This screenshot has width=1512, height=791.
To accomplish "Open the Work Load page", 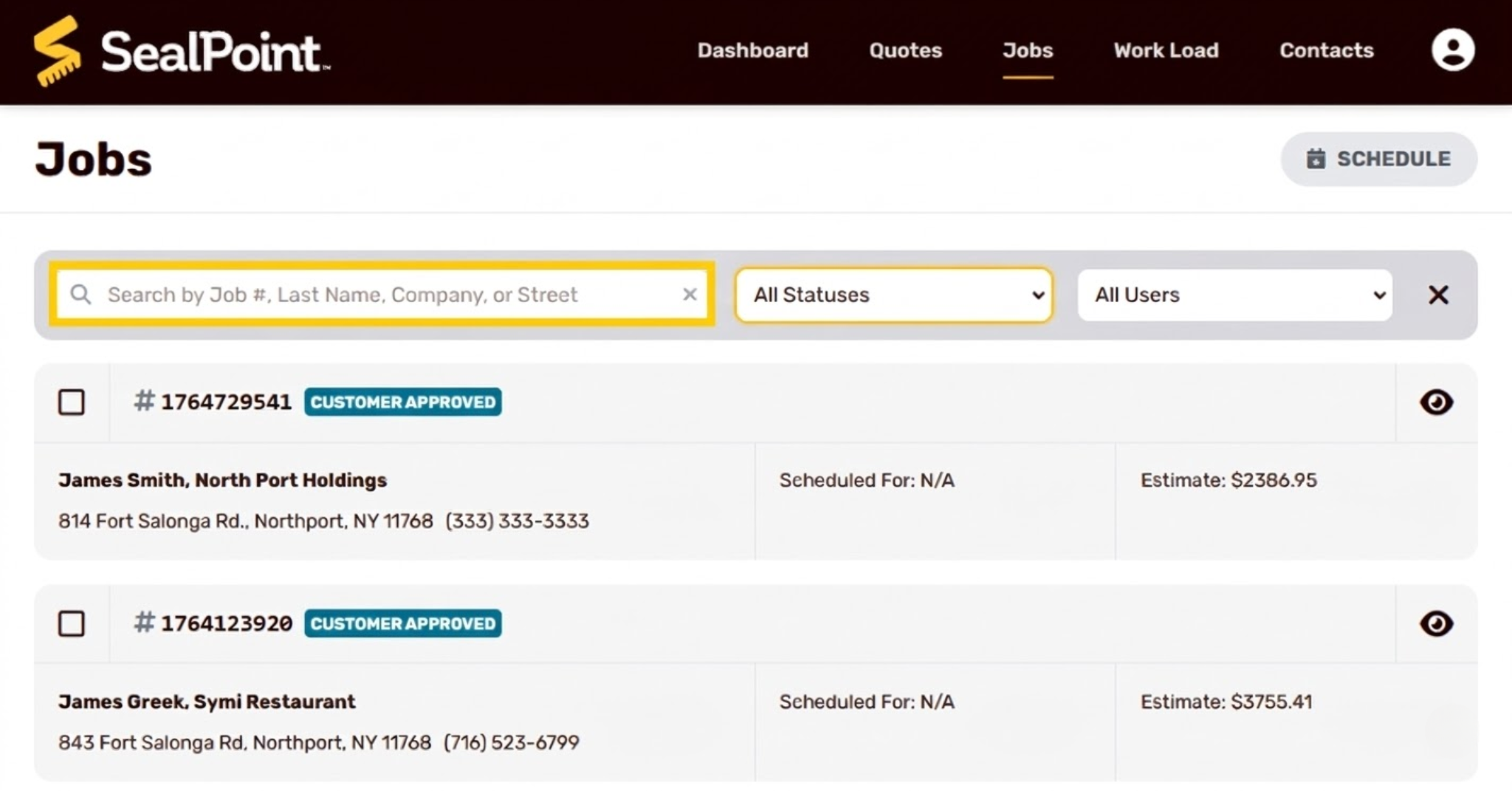I will [1166, 50].
